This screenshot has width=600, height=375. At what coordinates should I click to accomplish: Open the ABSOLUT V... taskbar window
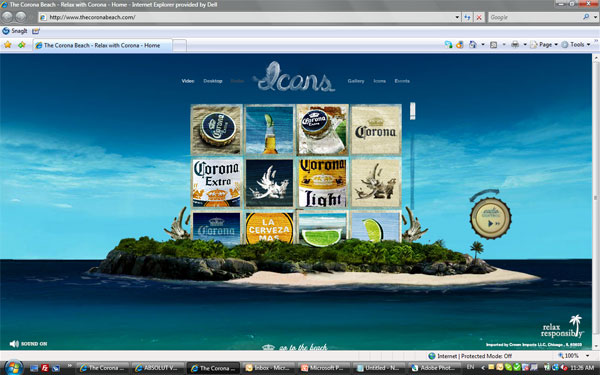coord(159,368)
